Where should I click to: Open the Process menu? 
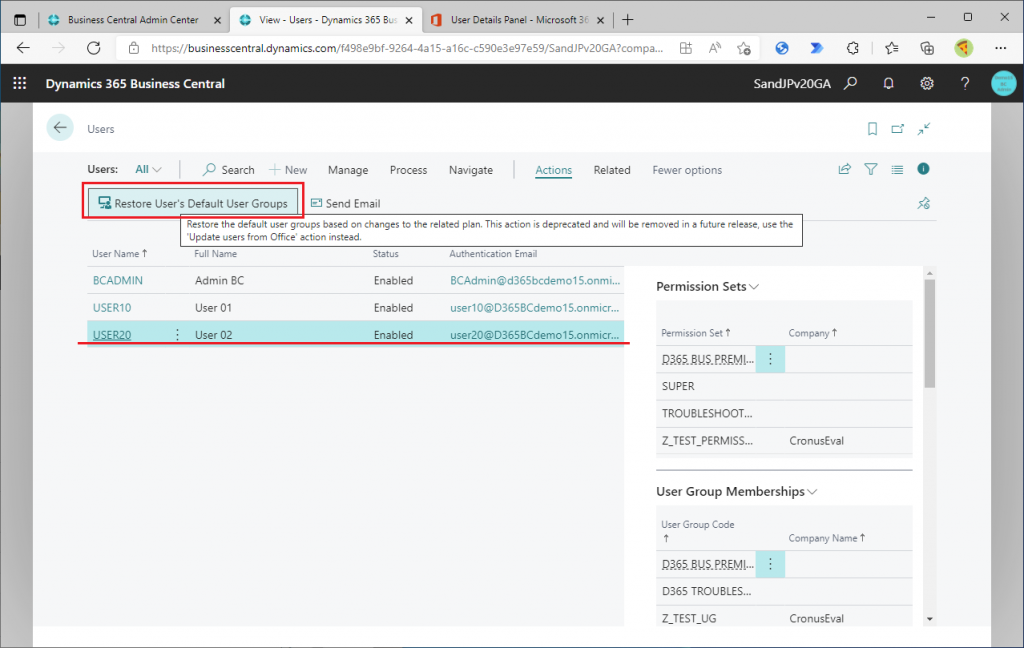coord(408,170)
